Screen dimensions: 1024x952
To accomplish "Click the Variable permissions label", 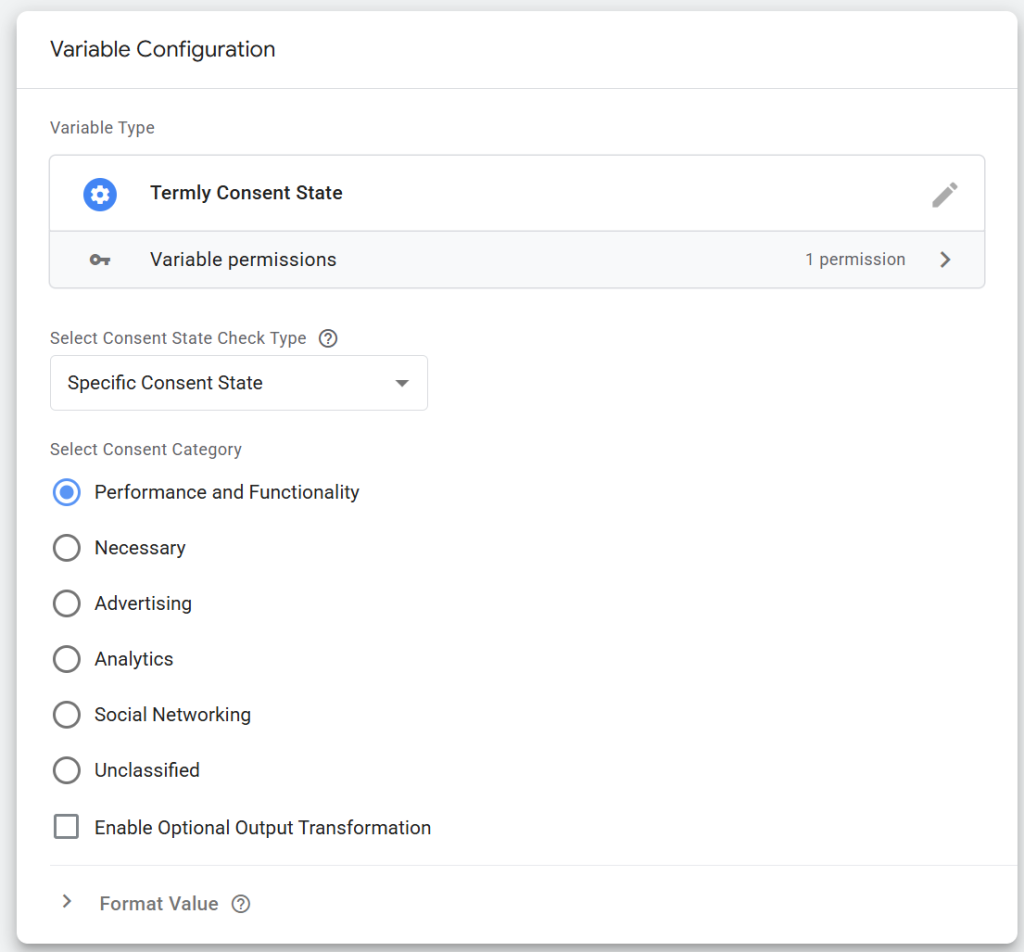I will [x=243, y=260].
